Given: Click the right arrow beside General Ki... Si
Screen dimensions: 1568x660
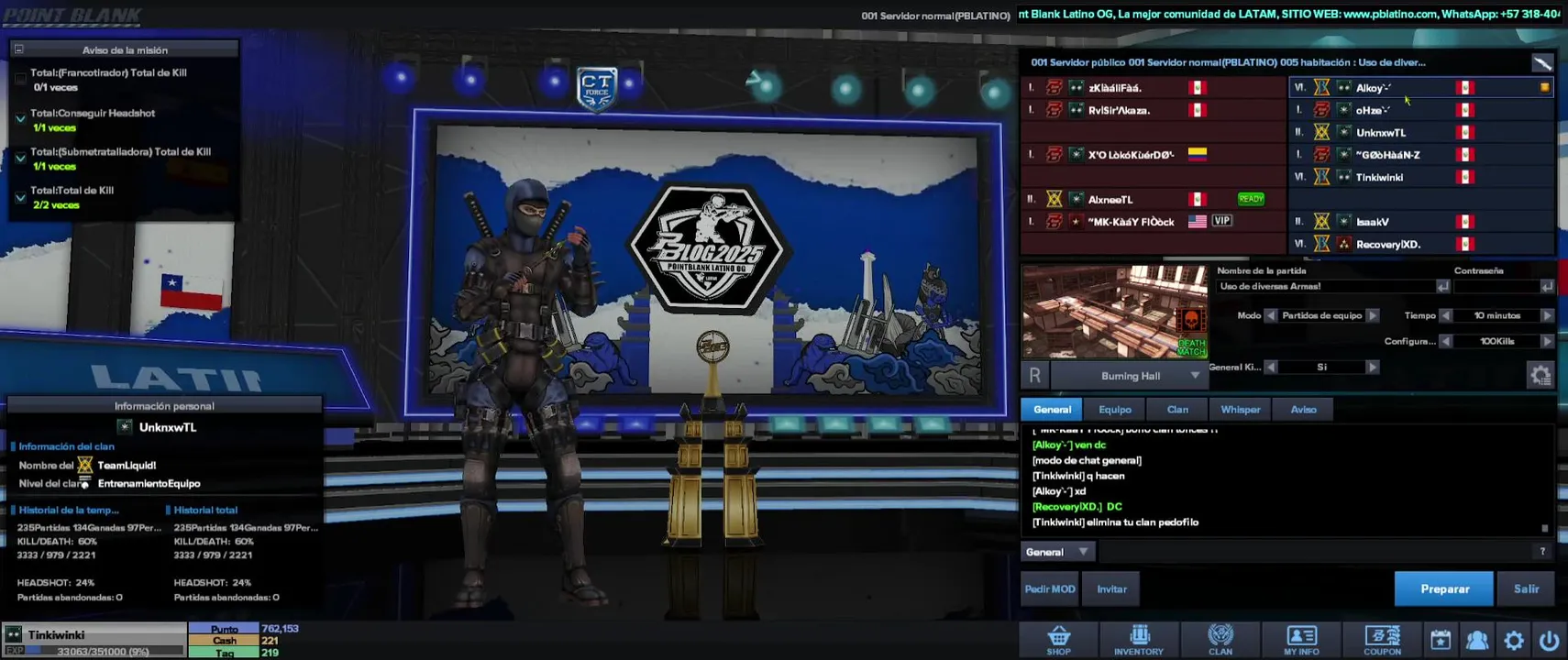Looking at the screenshot, I should point(1373,367).
